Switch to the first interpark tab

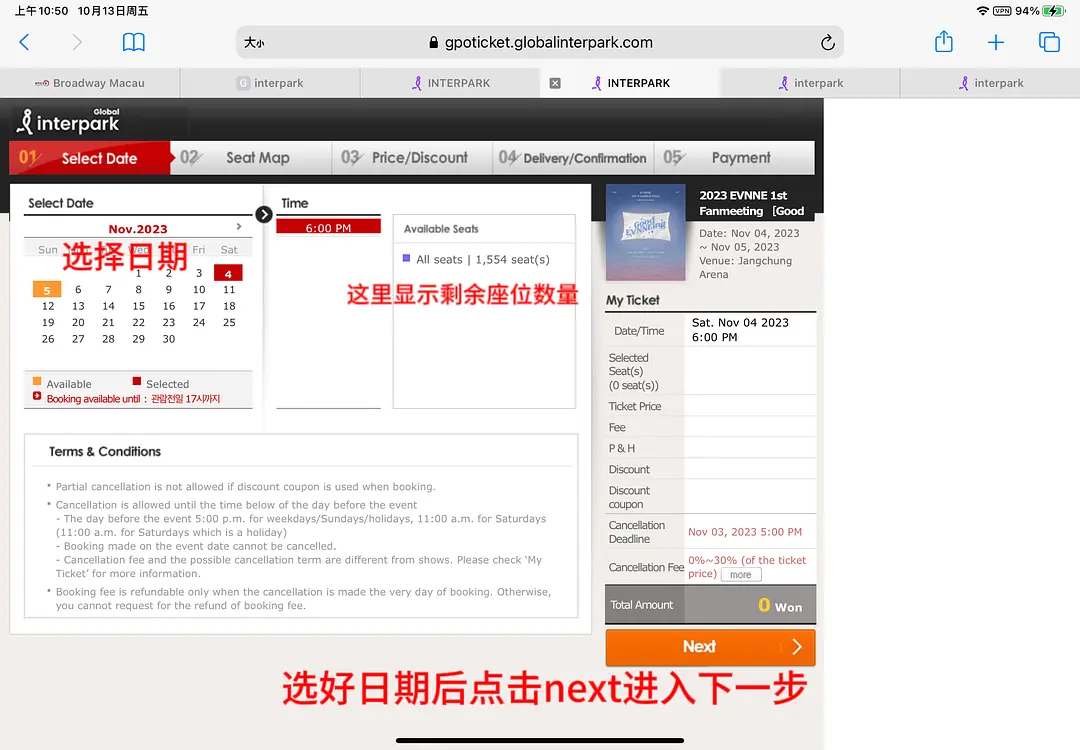tap(270, 83)
